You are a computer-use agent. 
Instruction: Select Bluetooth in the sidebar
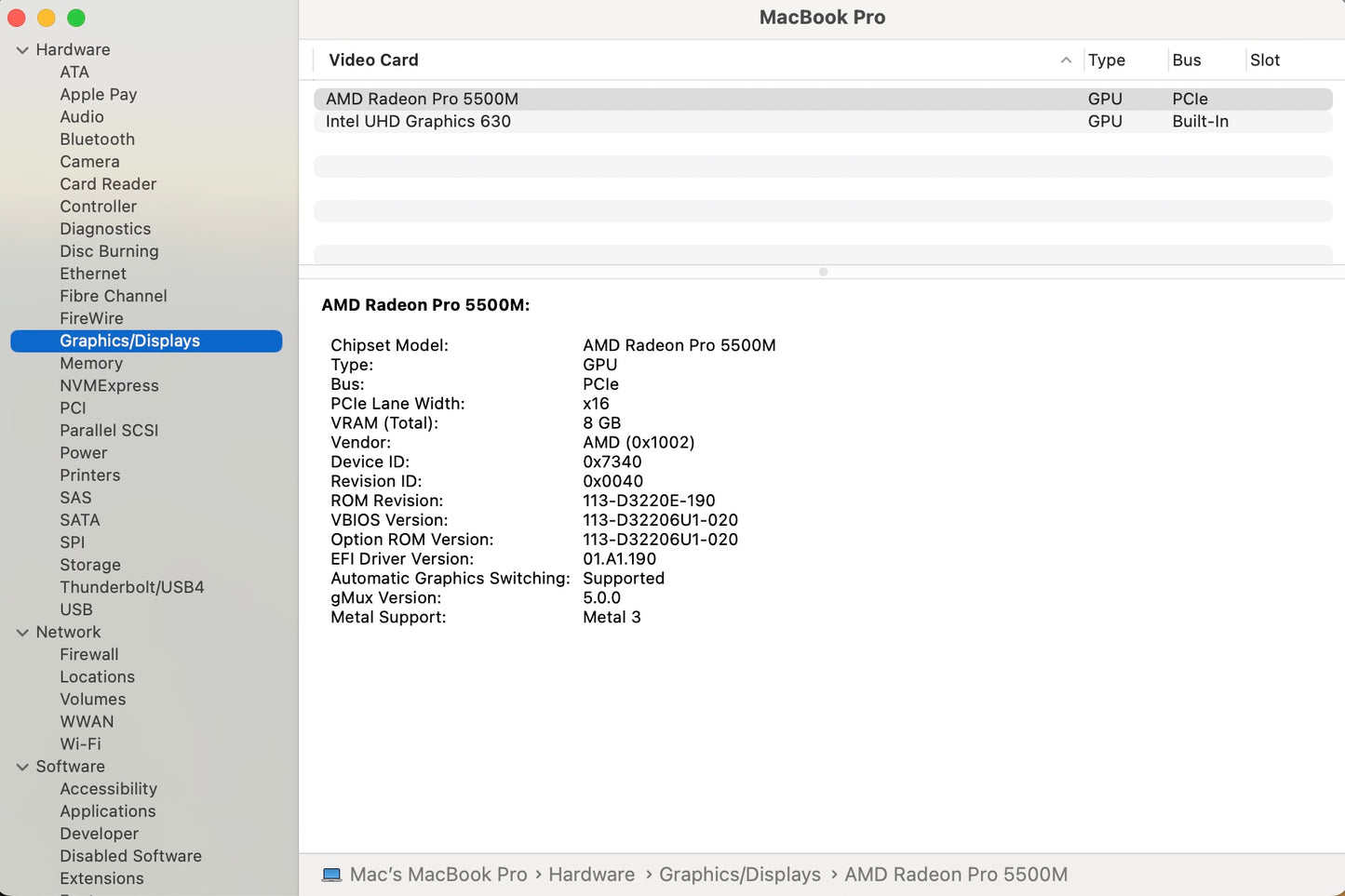pyautogui.click(x=97, y=139)
